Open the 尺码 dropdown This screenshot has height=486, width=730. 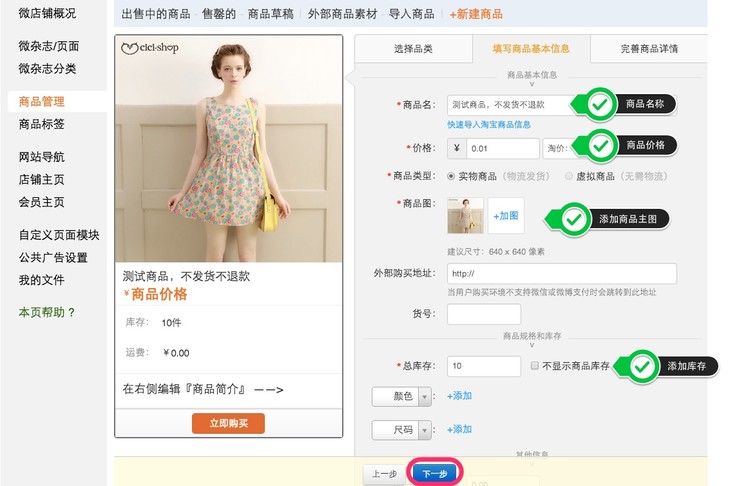(x=401, y=430)
